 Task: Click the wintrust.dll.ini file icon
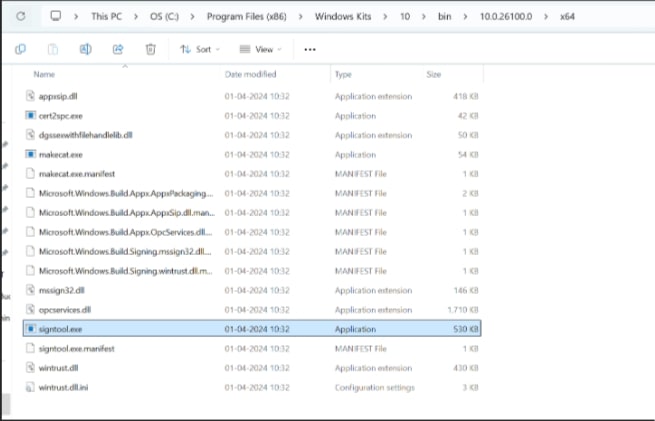click(30, 387)
